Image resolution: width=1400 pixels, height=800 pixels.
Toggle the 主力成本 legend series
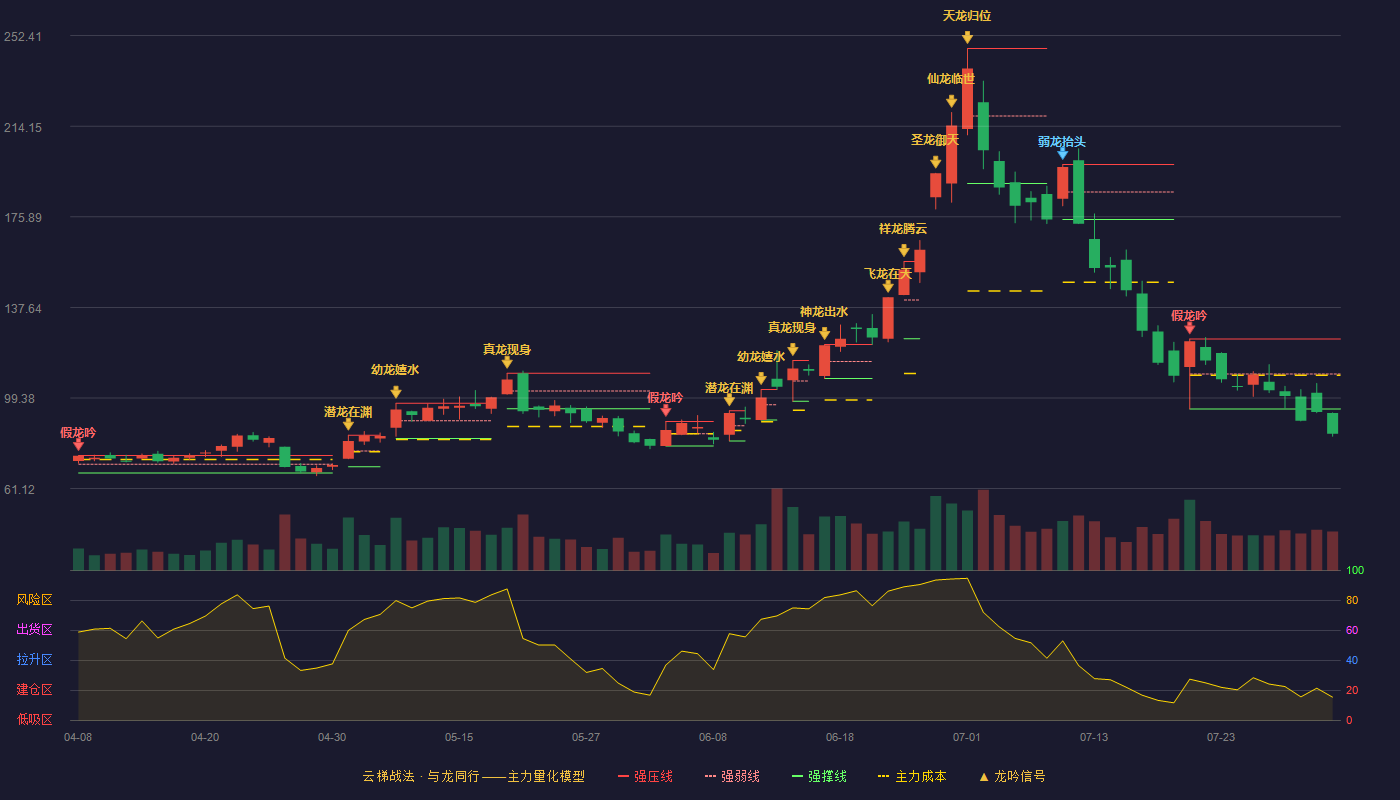(x=912, y=776)
